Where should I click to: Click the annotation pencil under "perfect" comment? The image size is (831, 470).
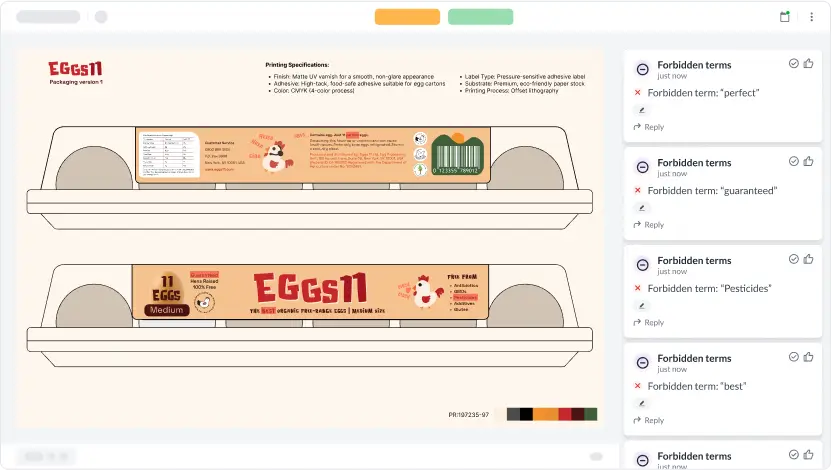(642, 110)
